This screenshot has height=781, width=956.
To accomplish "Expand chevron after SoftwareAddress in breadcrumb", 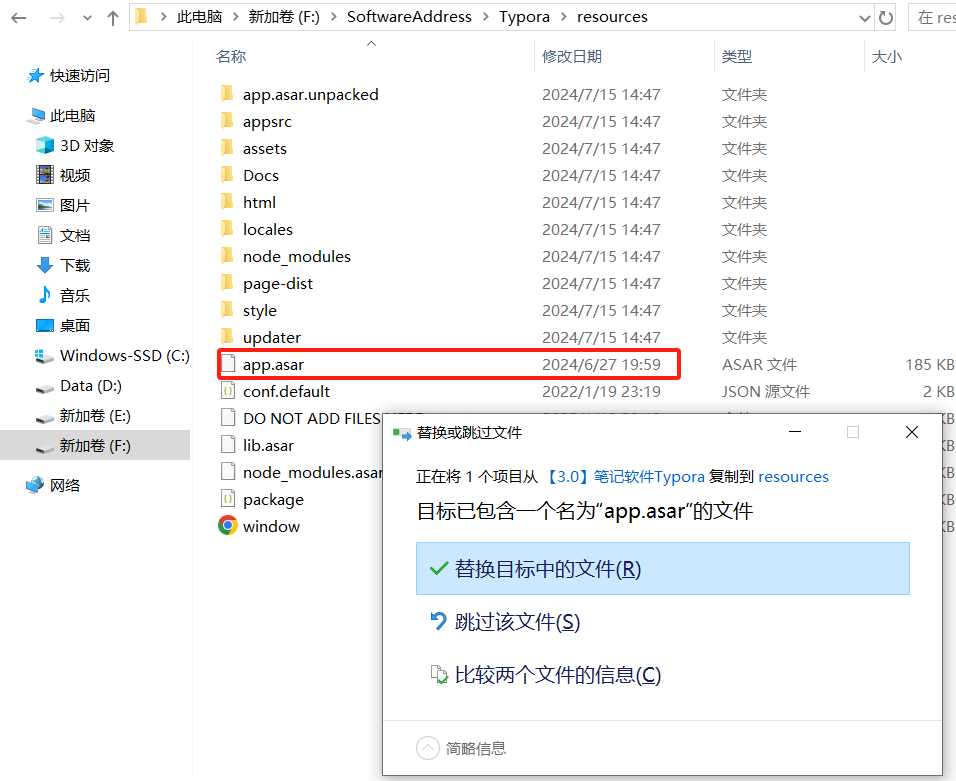I will pos(485,17).
